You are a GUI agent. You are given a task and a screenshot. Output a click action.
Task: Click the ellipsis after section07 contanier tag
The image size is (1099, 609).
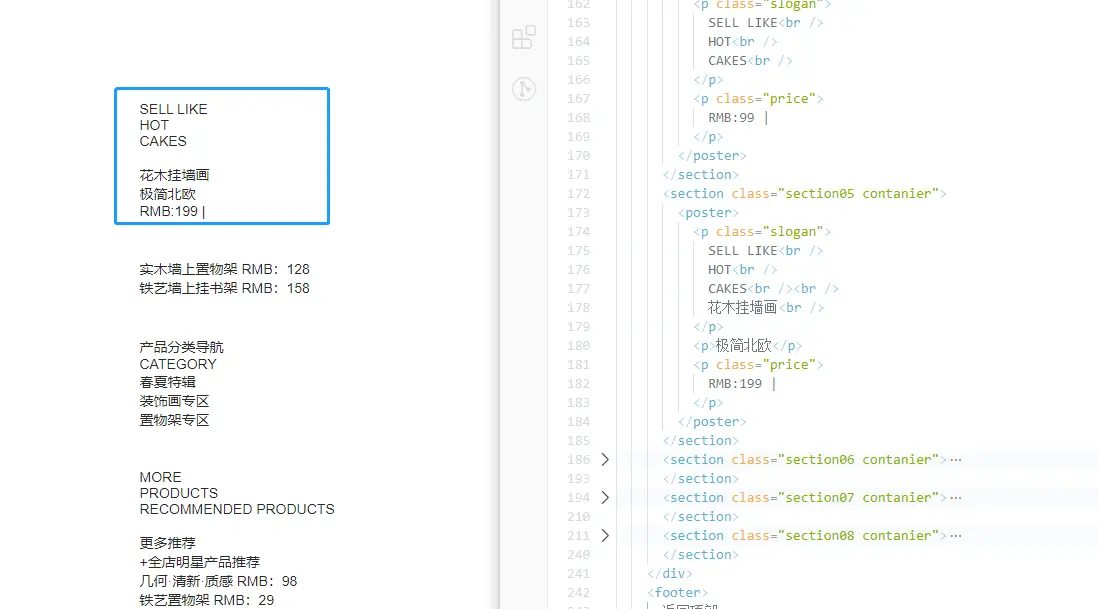pyautogui.click(x=956, y=498)
